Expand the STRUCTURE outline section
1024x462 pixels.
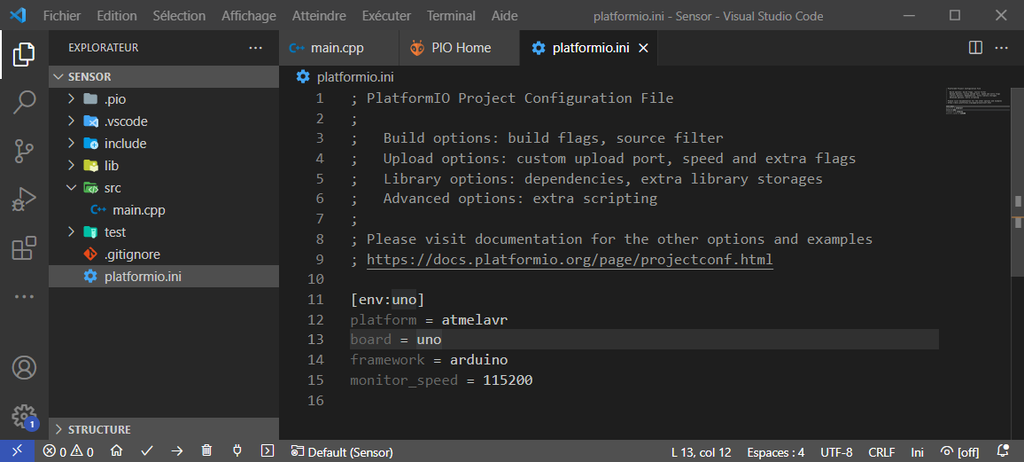pyautogui.click(x=164, y=429)
